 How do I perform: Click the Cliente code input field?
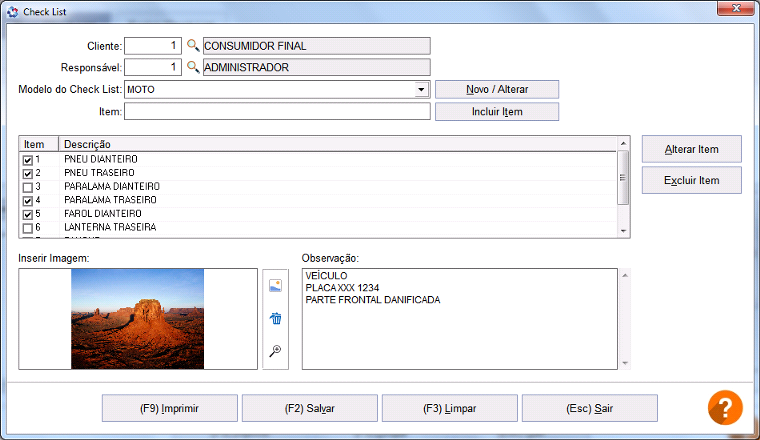pos(153,46)
